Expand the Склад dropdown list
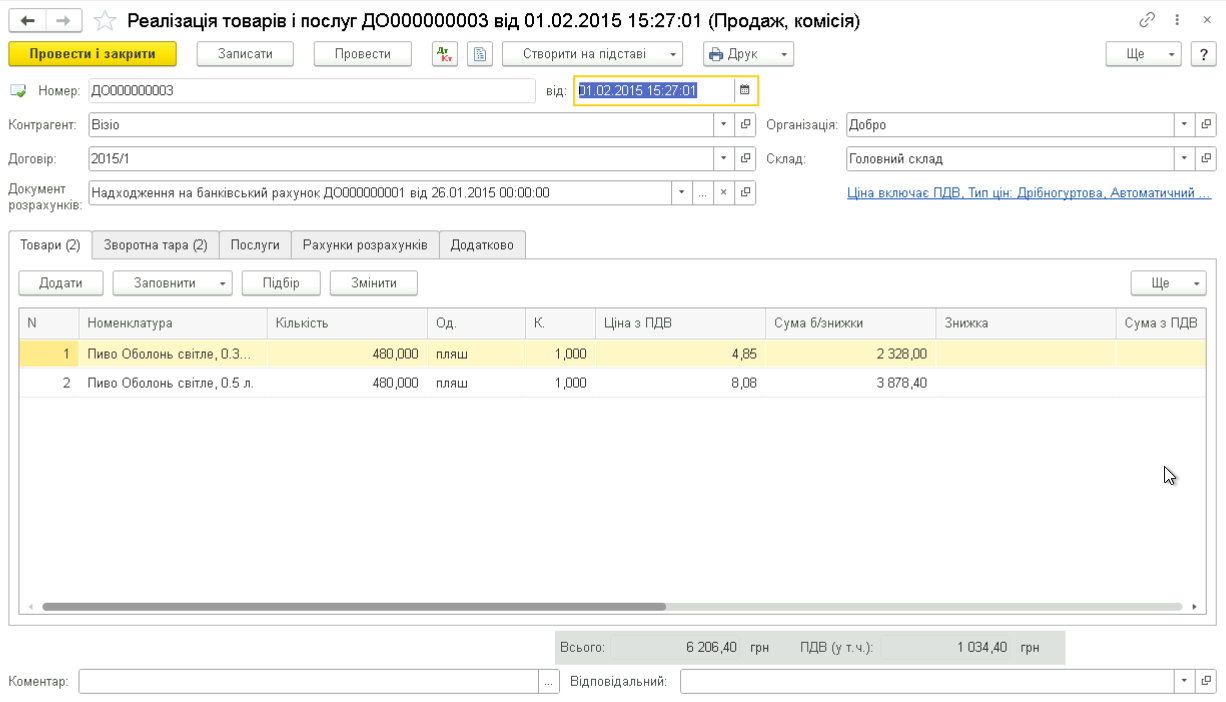This screenshot has height=702, width=1226. [1184, 159]
